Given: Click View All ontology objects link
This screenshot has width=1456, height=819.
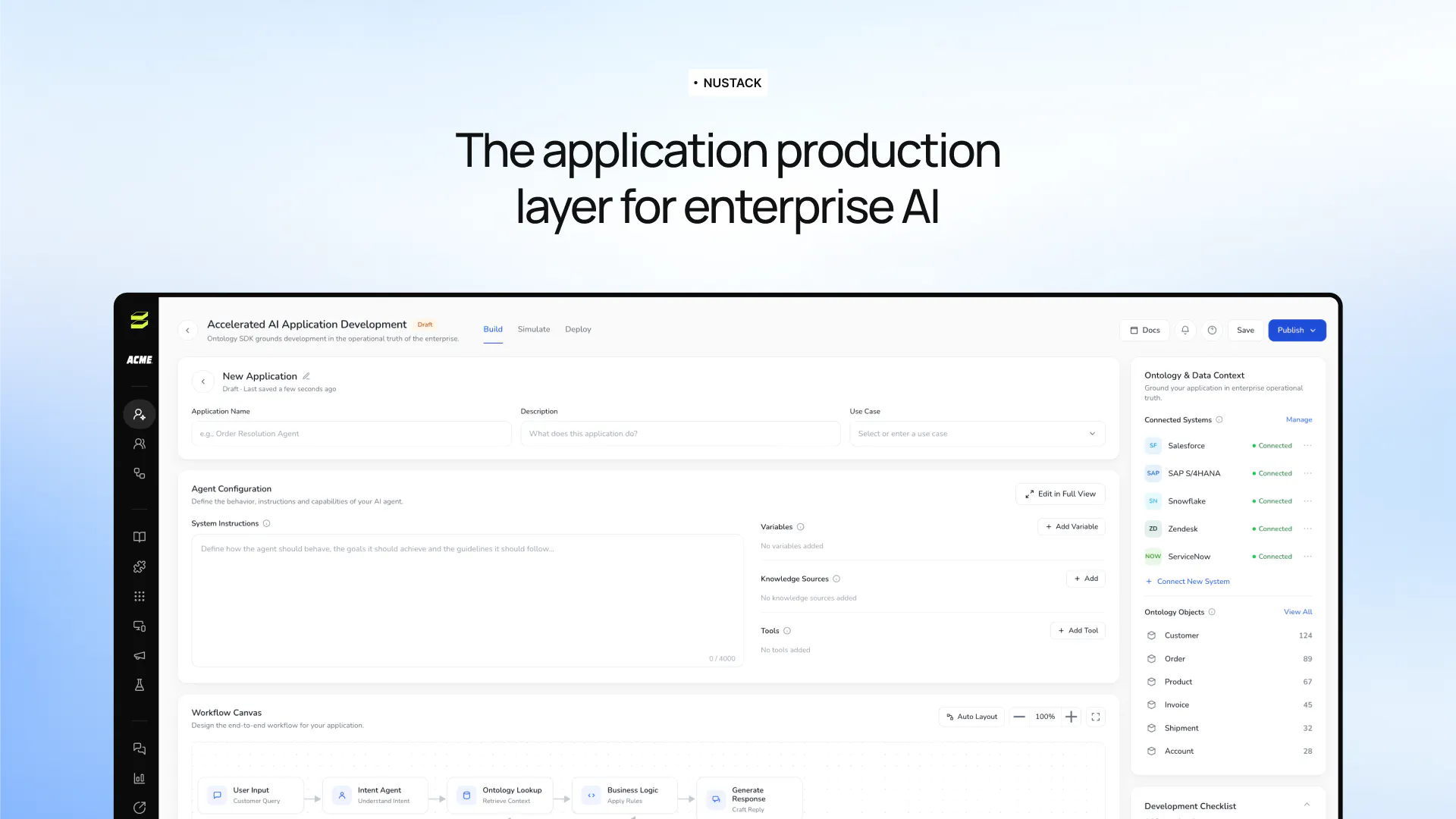Looking at the screenshot, I should point(1298,612).
